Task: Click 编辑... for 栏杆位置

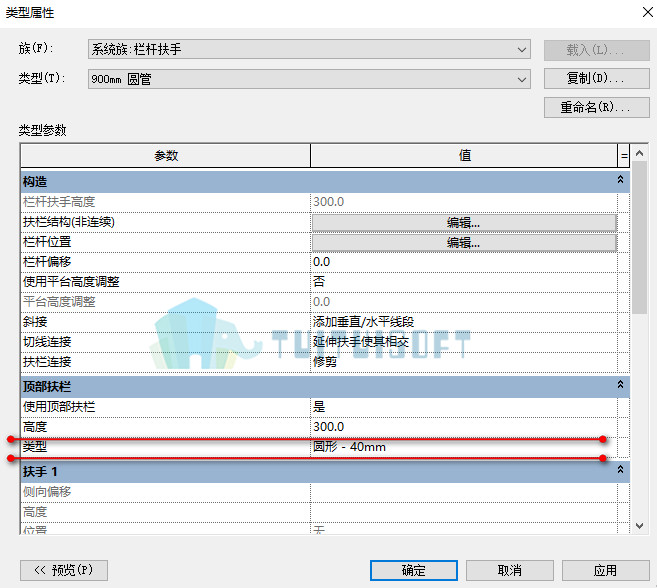Action: coord(464,243)
